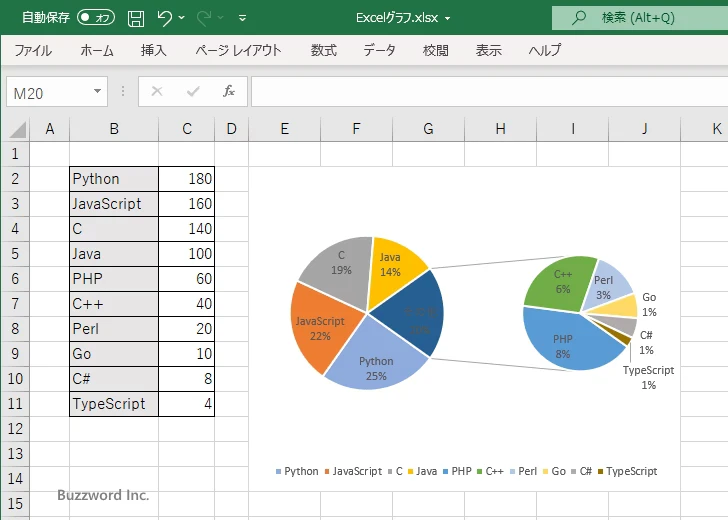Image resolution: width=728 pixels, height=520 pixels.
Task: Open the ファイル menu tab
Action: coord(33,50)
